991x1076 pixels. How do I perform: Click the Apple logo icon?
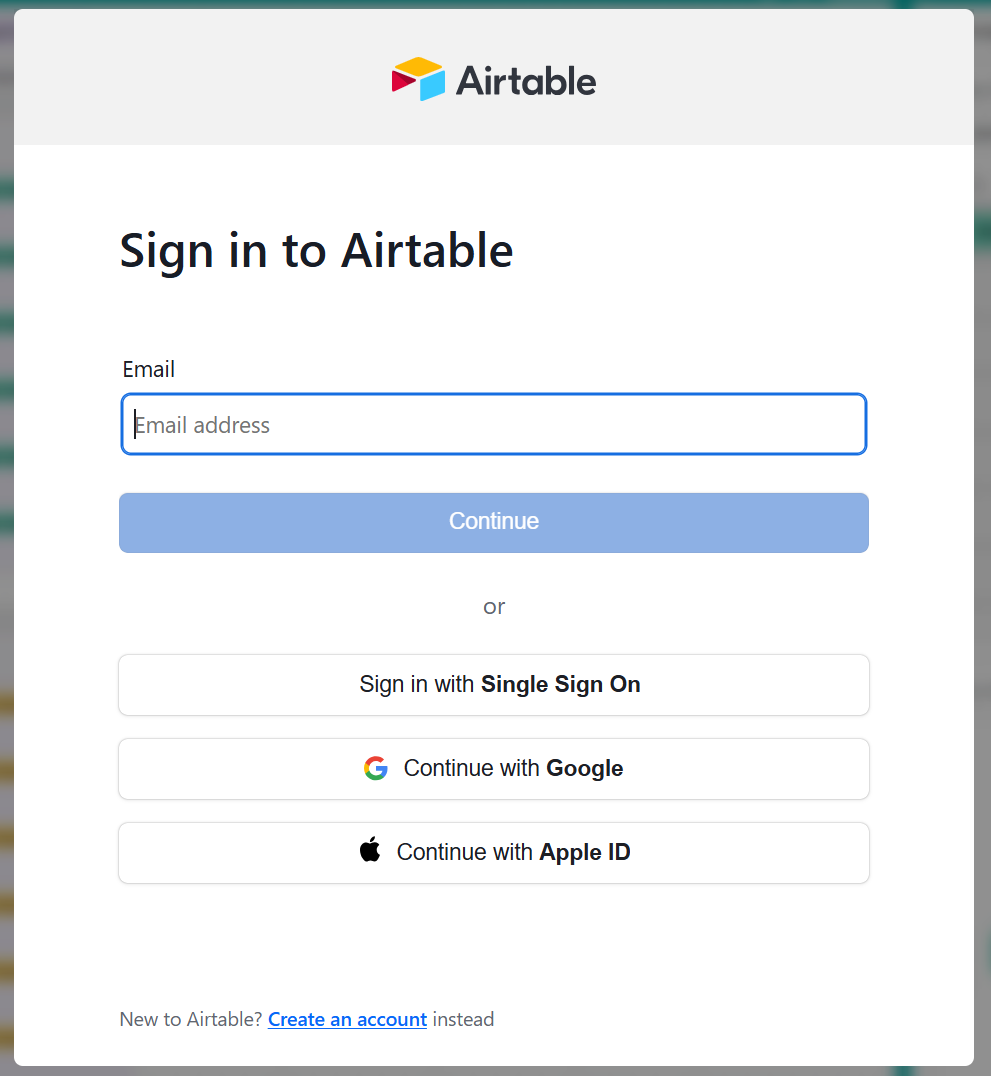370,851
